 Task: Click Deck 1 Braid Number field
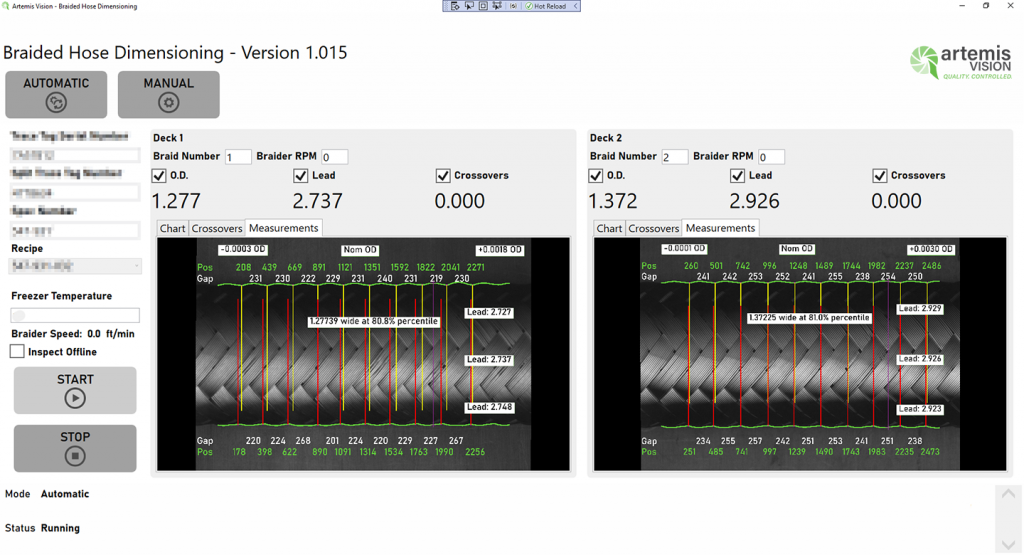(238, 157)
